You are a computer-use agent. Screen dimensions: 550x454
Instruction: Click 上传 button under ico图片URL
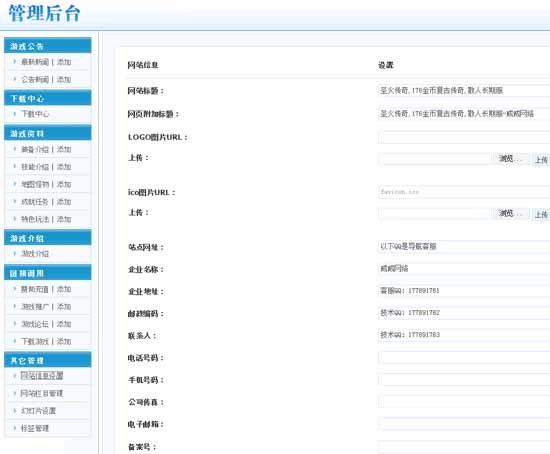pyautogui.click(x=541, y=214)
